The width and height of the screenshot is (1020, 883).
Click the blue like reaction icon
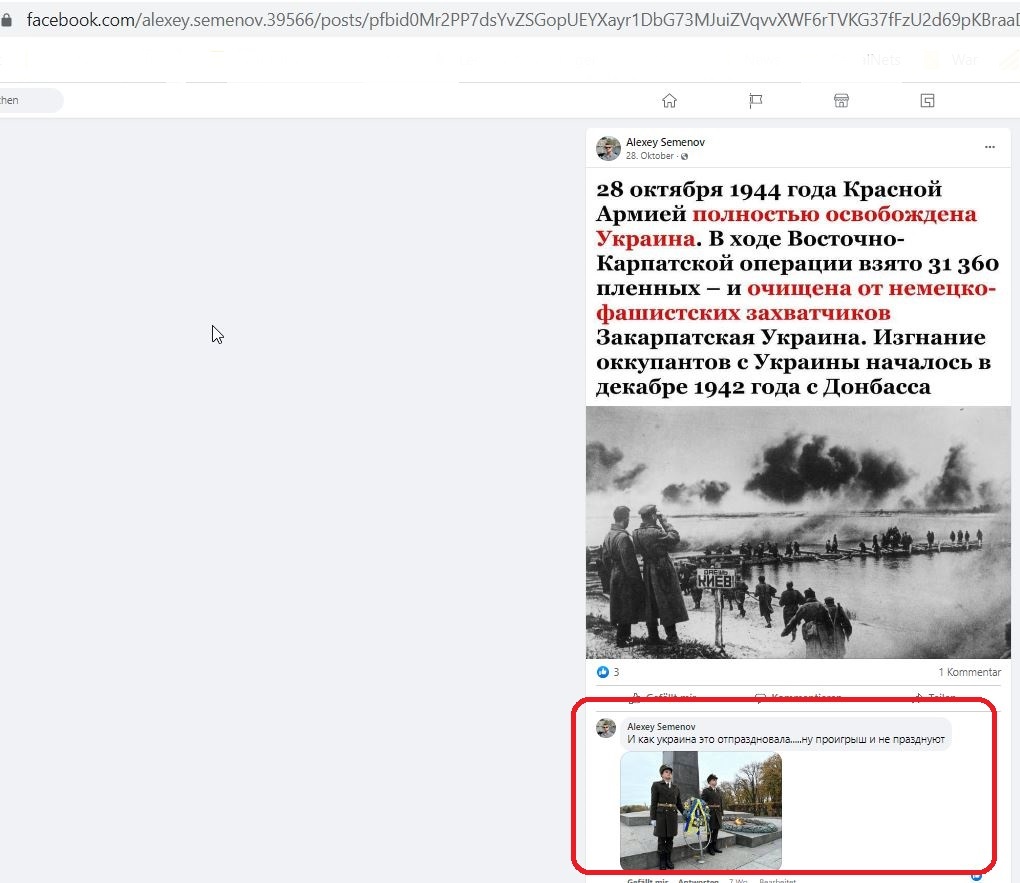point(602,672)
